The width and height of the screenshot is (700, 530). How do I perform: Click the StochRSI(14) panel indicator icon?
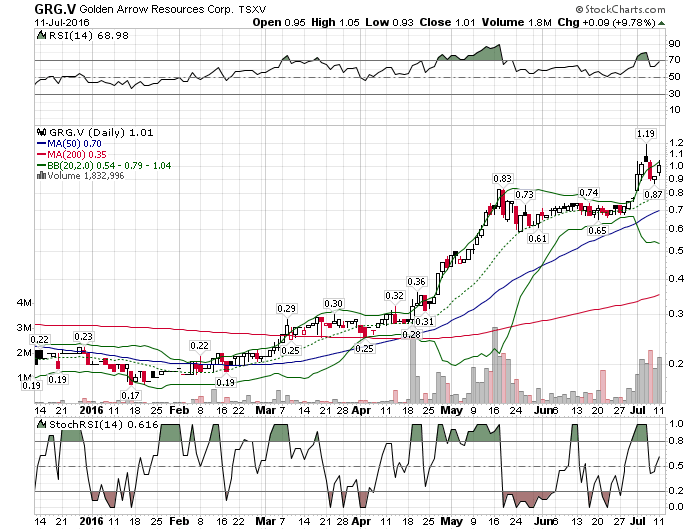tap(42, 425)
